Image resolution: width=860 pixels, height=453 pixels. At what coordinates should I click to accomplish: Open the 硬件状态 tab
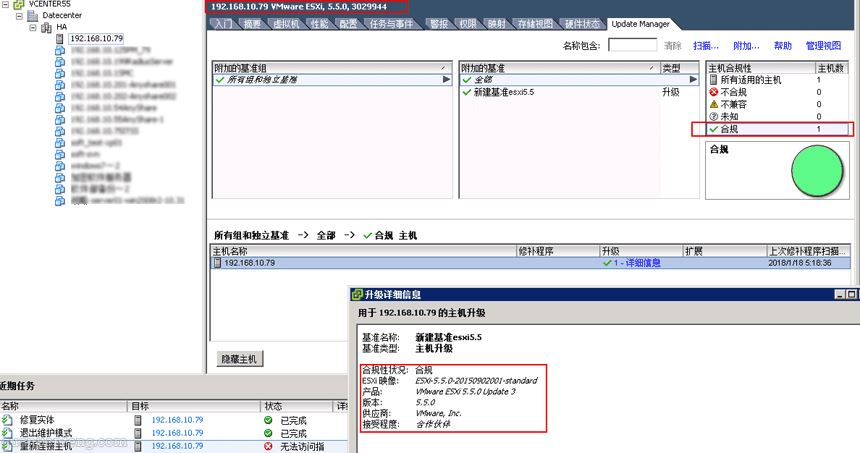coord(582,24)
